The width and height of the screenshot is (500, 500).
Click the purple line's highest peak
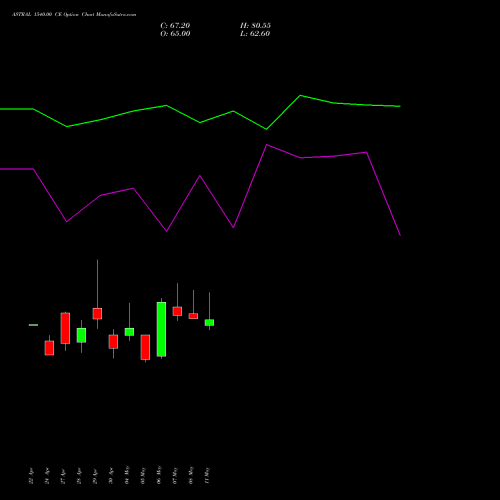(267, 145)
